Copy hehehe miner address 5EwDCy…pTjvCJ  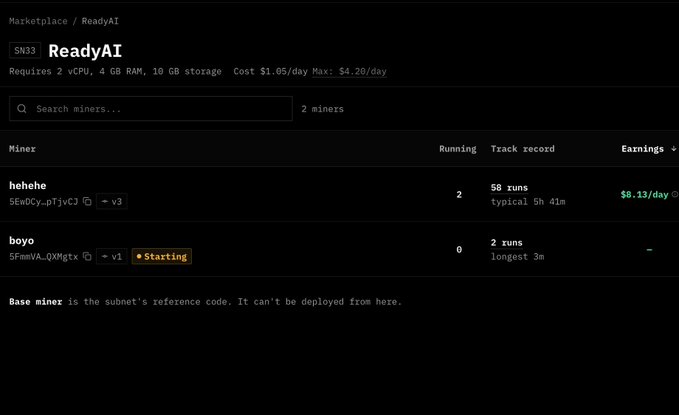[87, 201]
